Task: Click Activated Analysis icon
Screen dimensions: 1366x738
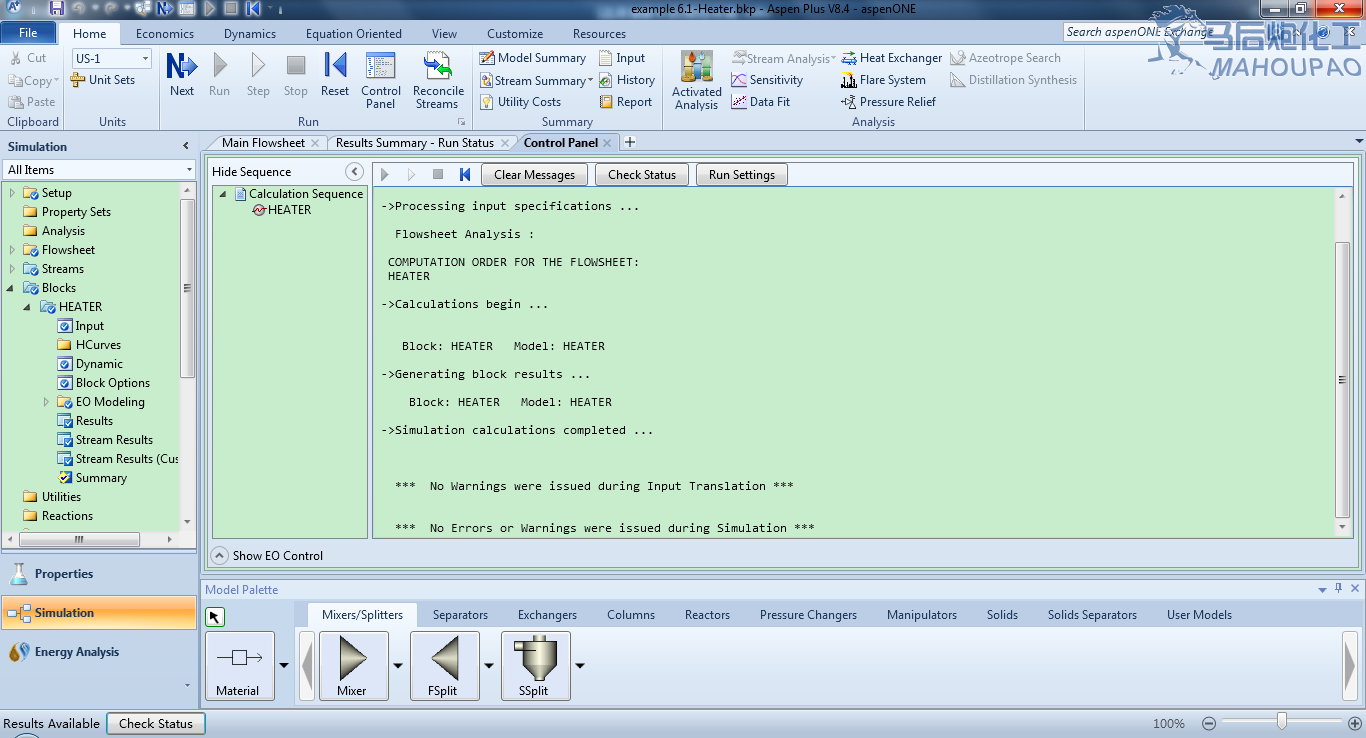Action: point(697,81)
